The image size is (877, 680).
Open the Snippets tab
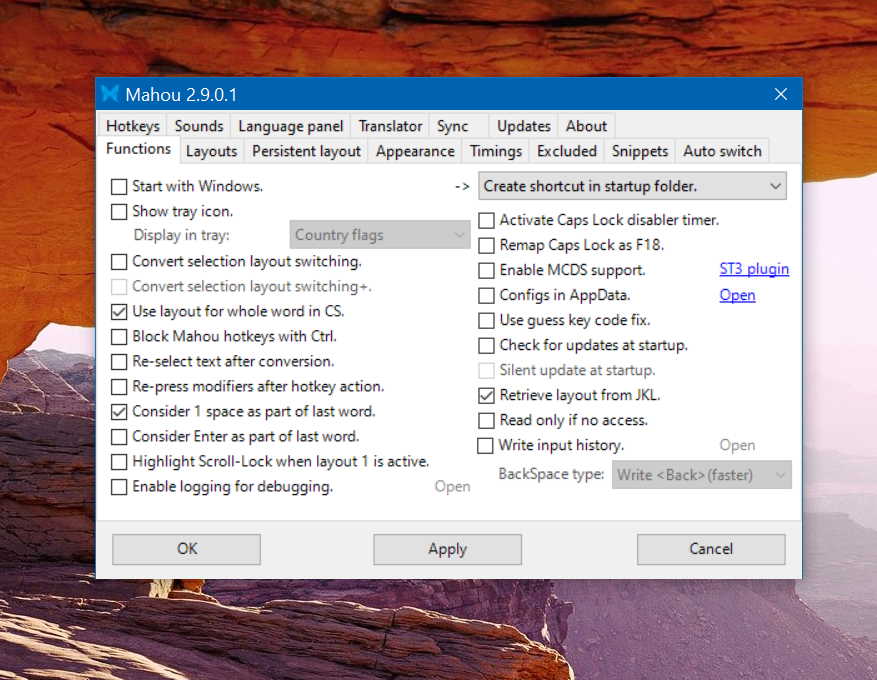640,151
